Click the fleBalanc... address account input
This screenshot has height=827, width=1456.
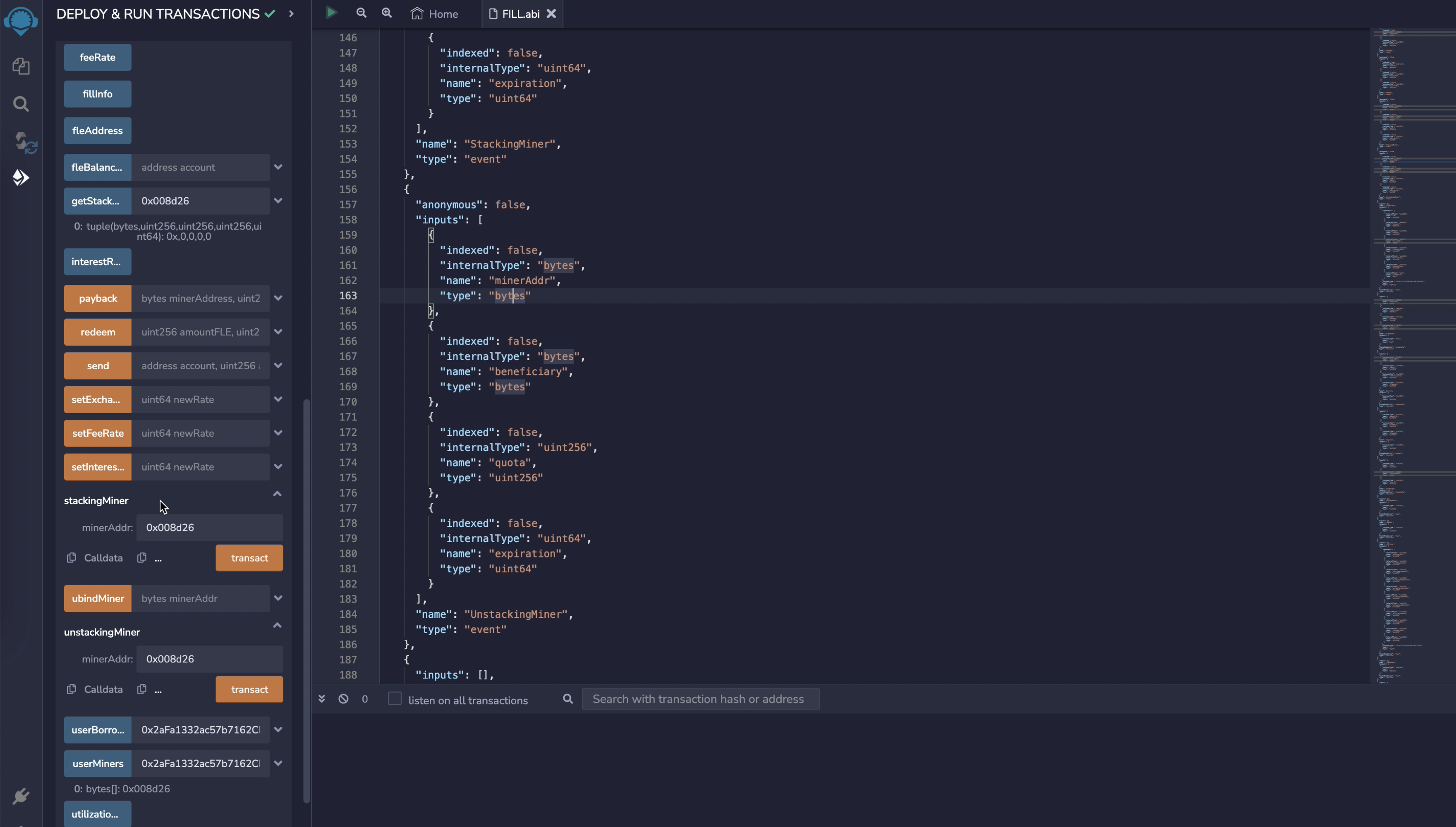201,167
